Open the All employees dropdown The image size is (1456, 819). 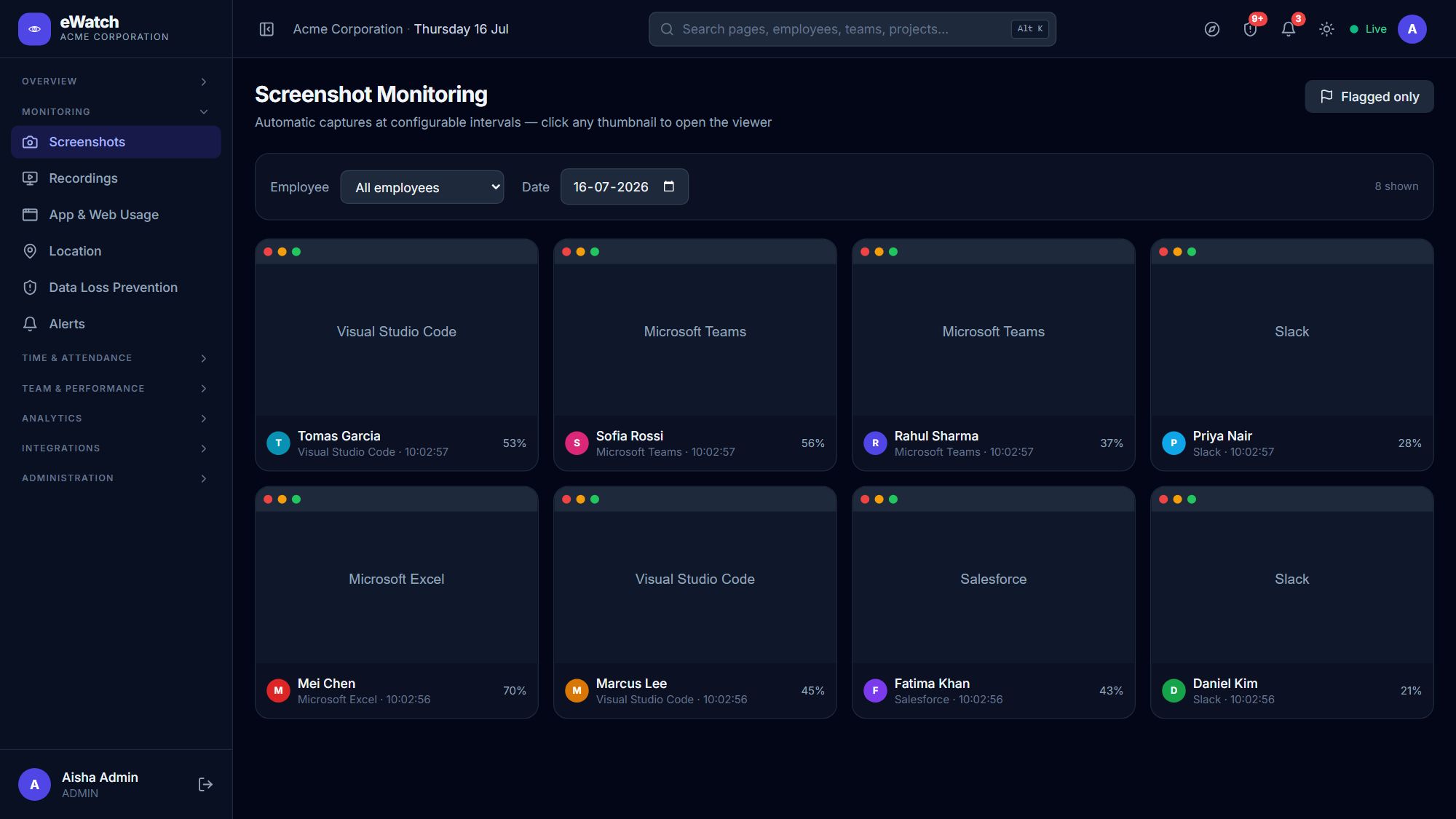coord(422,187)
